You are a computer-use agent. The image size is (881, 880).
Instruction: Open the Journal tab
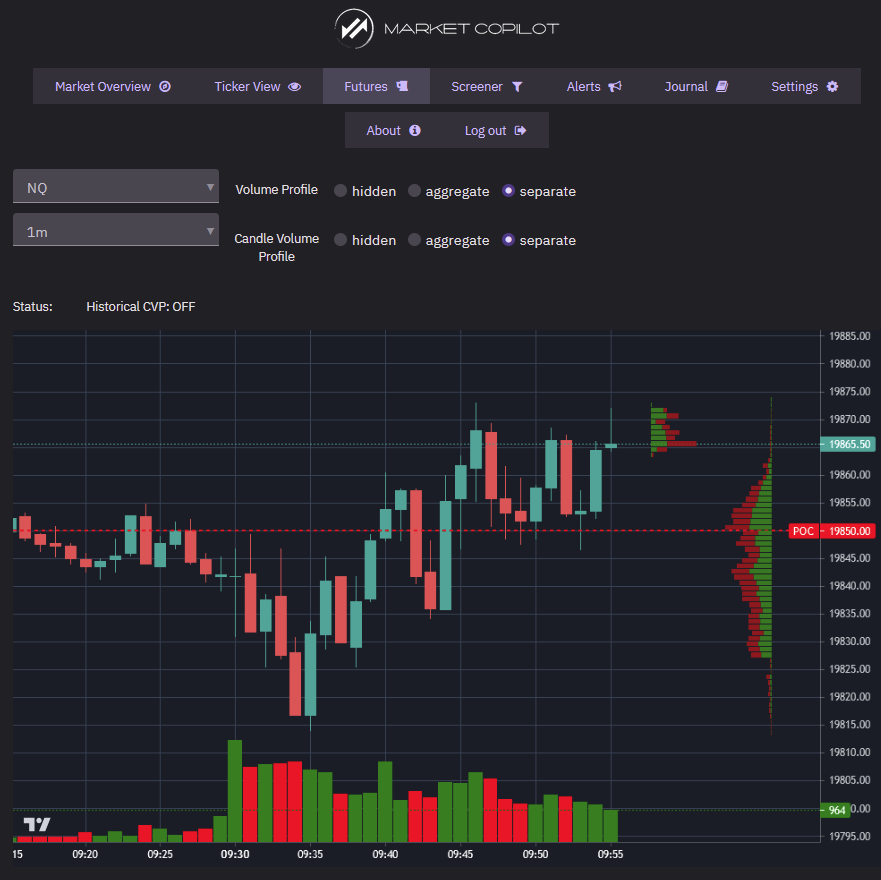697,87
